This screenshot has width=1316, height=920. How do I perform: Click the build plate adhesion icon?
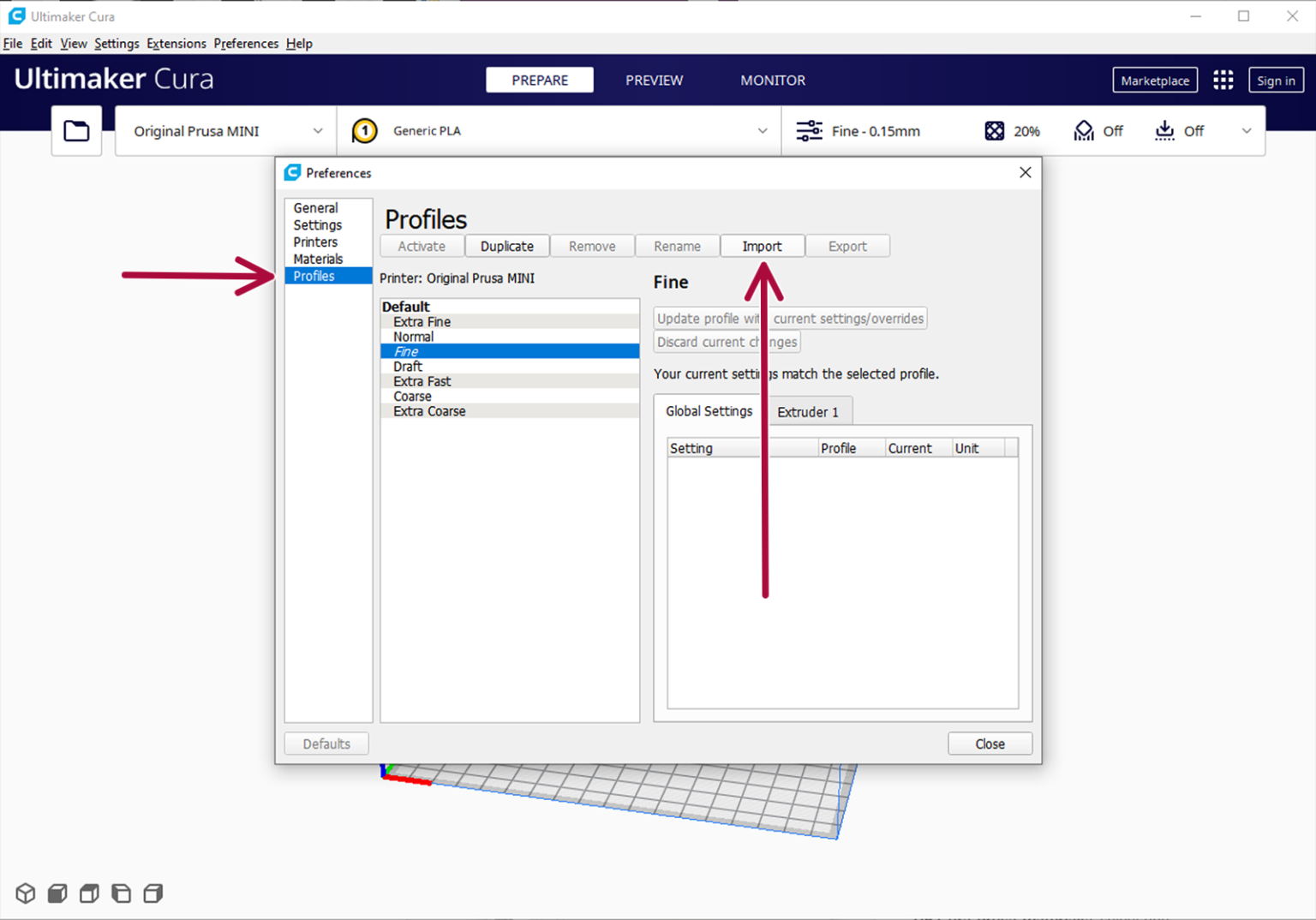(x=1164, y=130)
